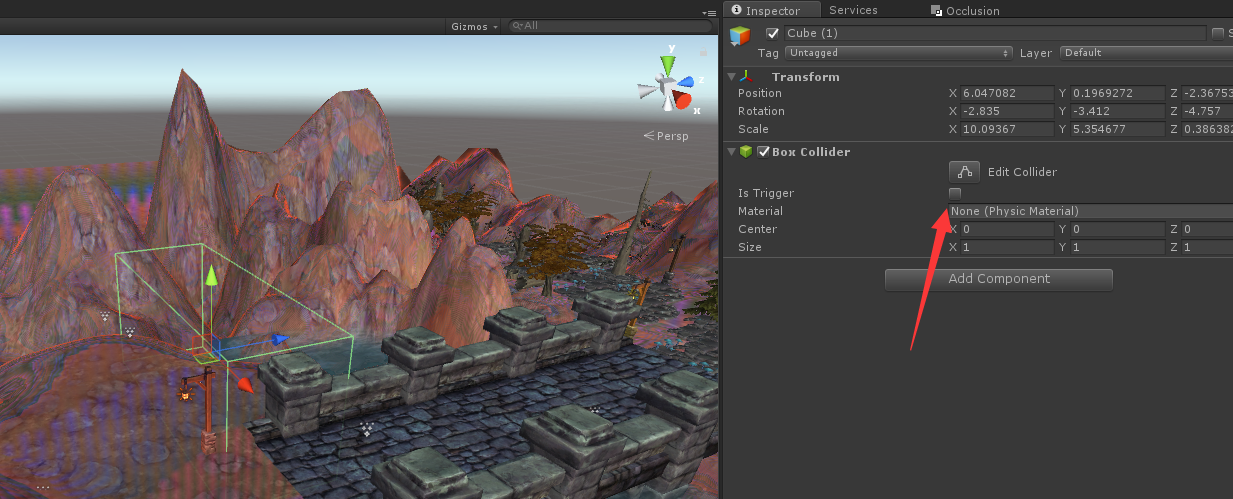
Task: Click the Center Y field
Action: click(1117, 229)
